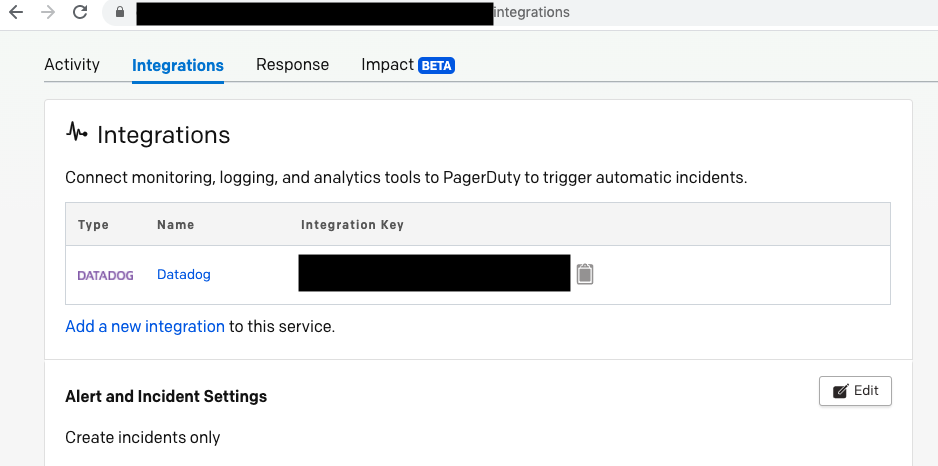Open the Activity tab

point(72,64)
